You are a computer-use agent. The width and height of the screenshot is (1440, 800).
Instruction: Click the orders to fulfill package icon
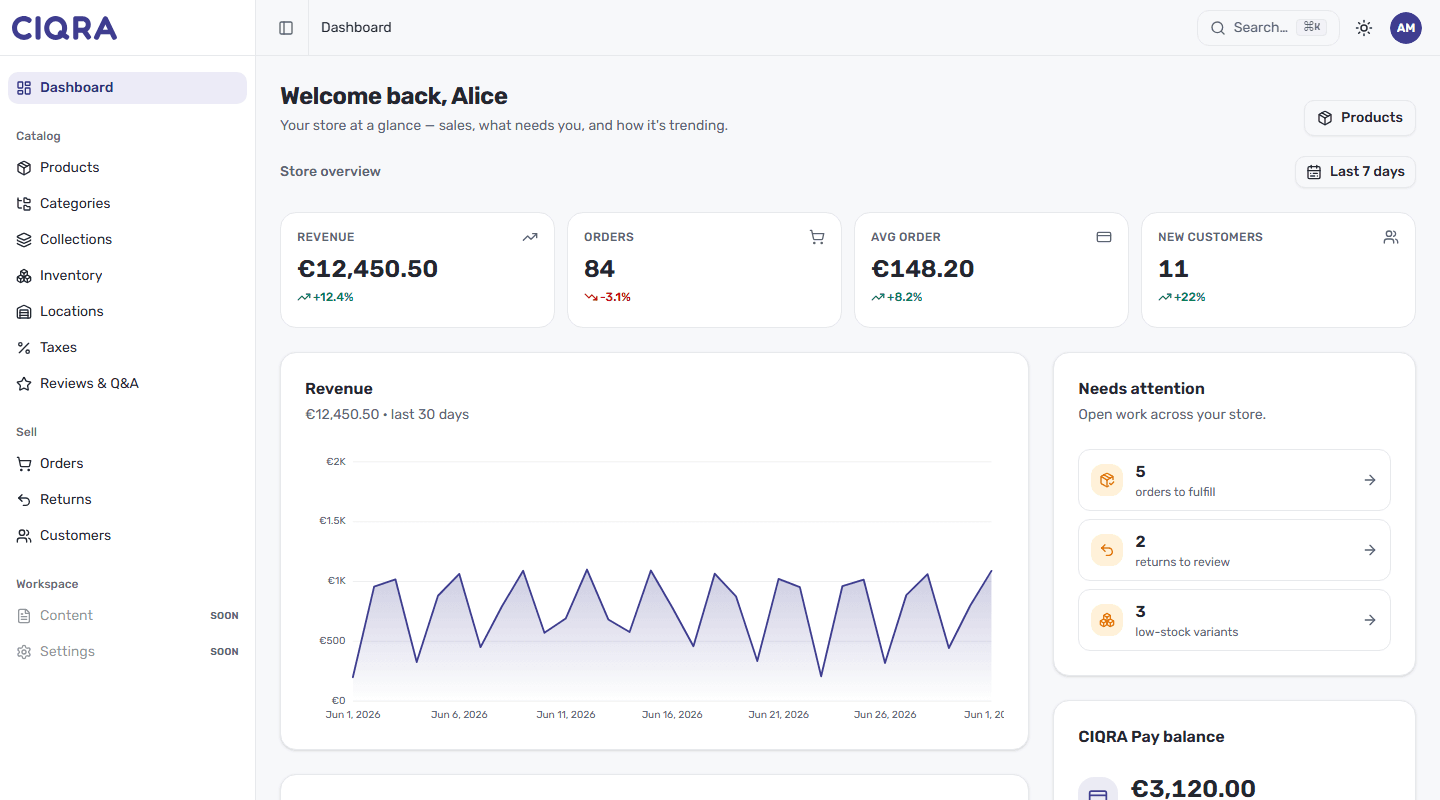coord(1107,480)
